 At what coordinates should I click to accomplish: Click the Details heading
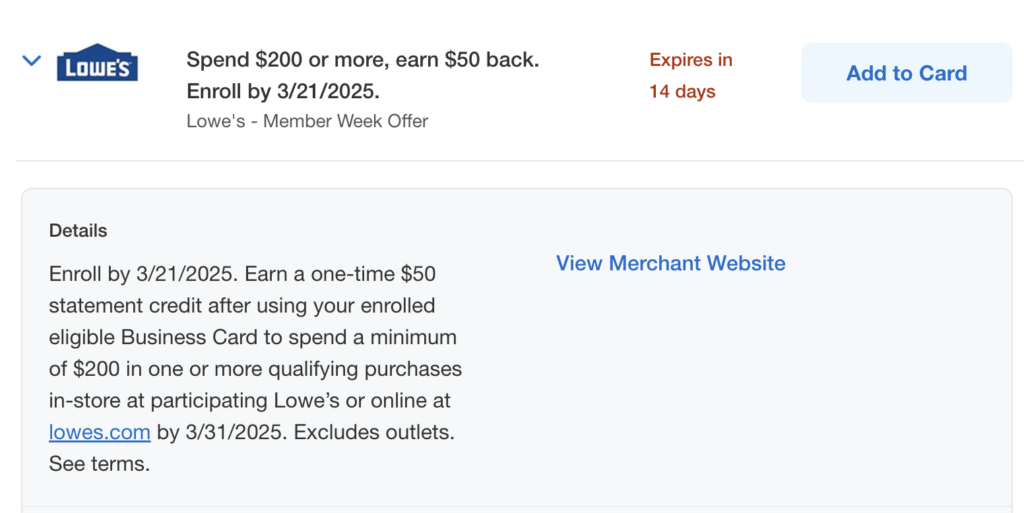[78, 231]
